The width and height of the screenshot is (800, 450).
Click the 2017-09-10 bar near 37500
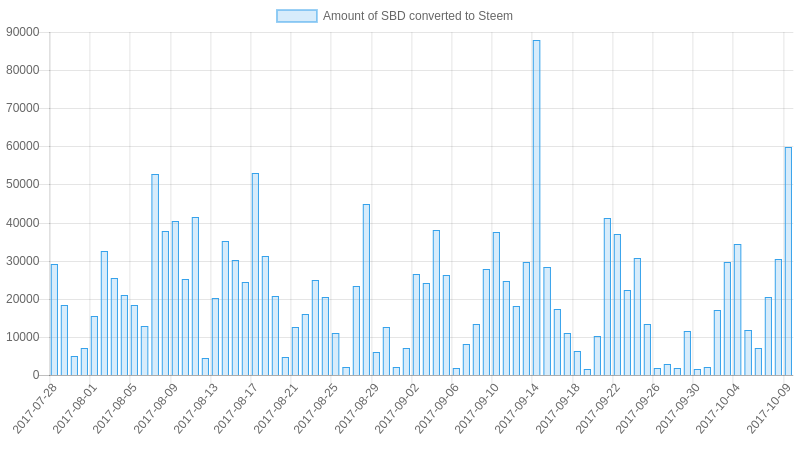pos(496,304)
